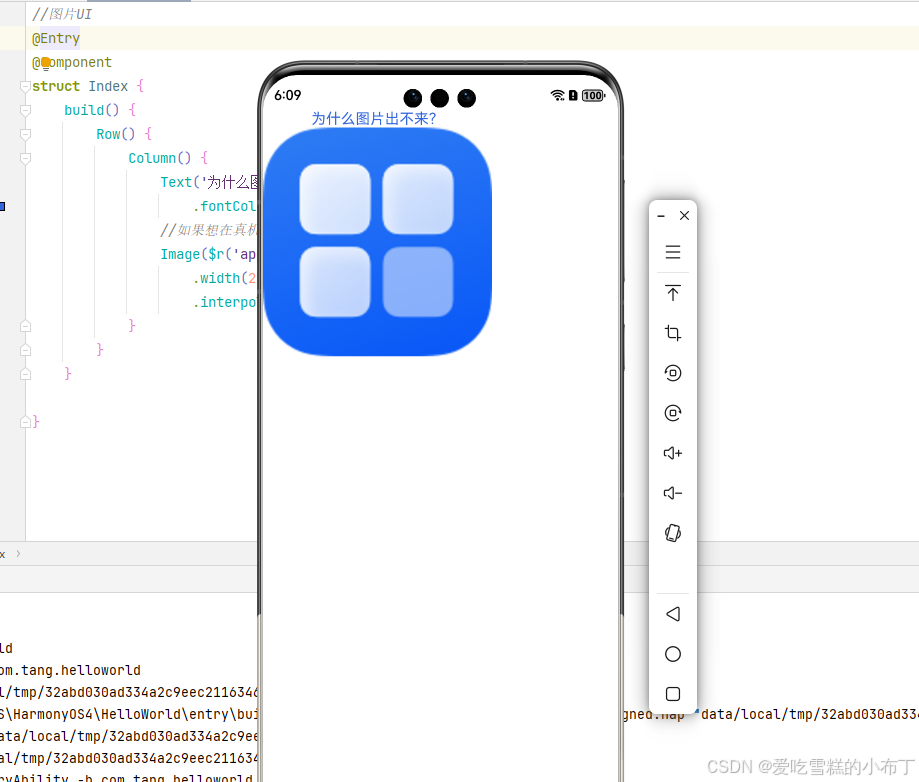This screenshot has width=919, height=782.
Task: Click fold end marker of struct closing brace
Action: point(25,422)
